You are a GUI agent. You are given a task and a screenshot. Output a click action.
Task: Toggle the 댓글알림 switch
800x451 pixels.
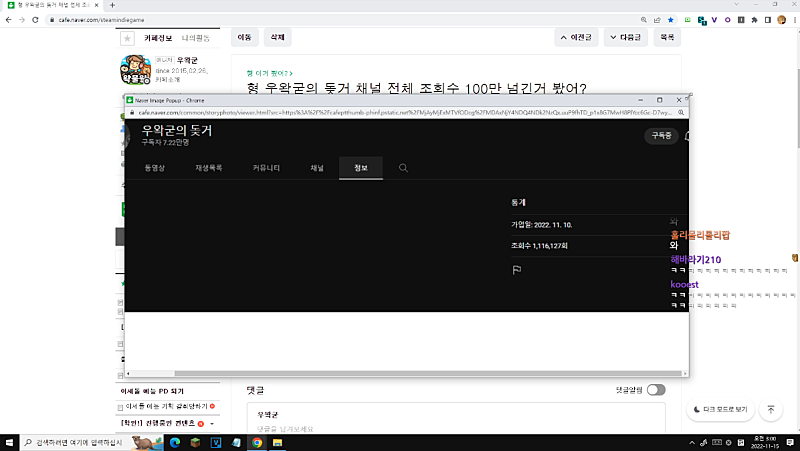click(656, 389)
